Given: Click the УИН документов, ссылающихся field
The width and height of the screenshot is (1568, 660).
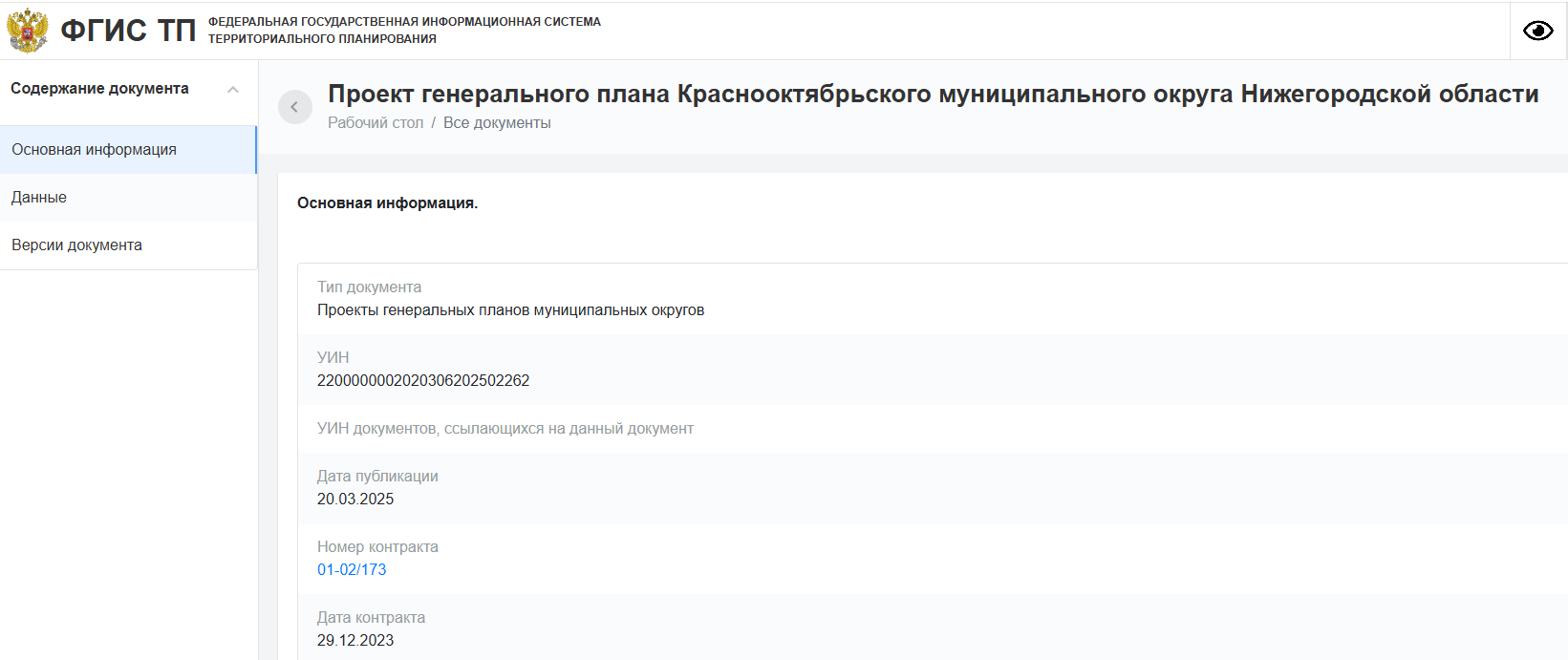Looking at the screenshot, I should point(505,429).
